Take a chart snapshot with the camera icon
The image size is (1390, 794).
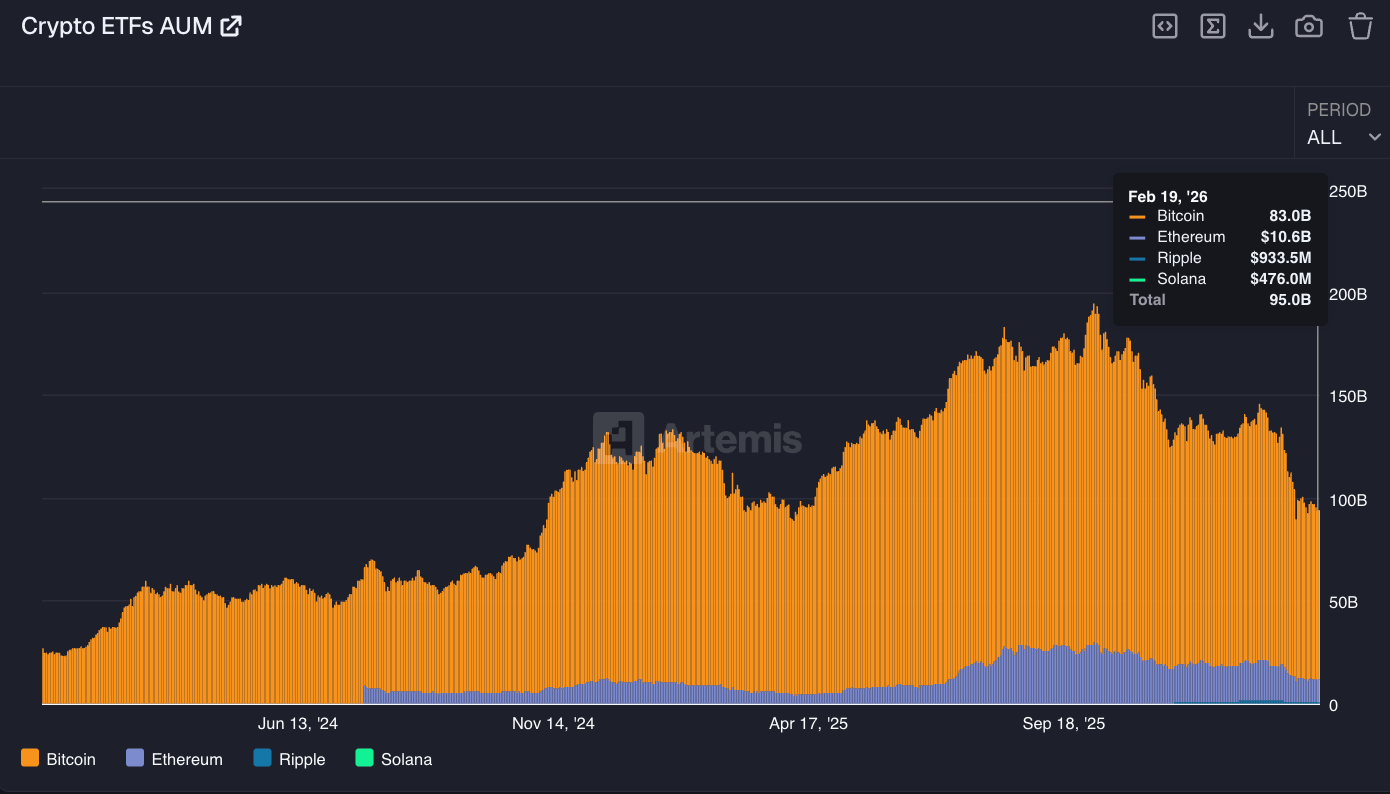[1309, 26]
